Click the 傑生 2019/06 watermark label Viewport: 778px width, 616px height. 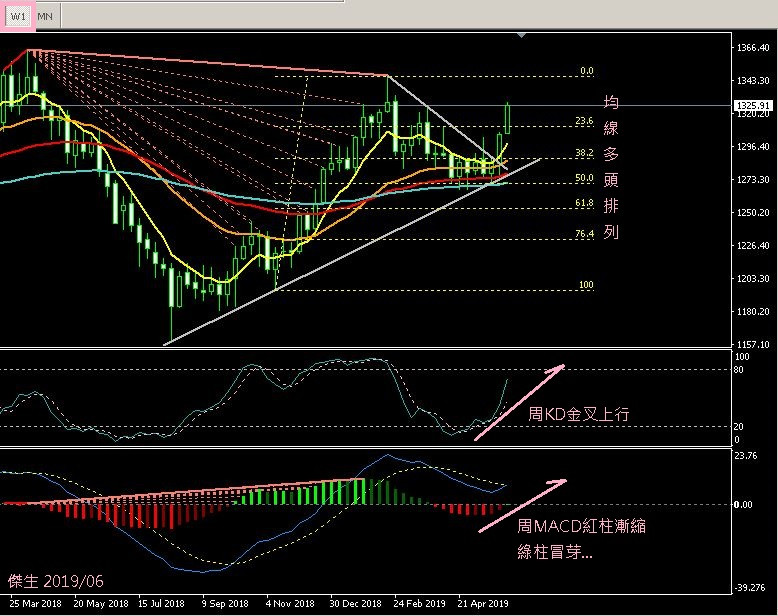pyautogui.click(x=55, y=580)
